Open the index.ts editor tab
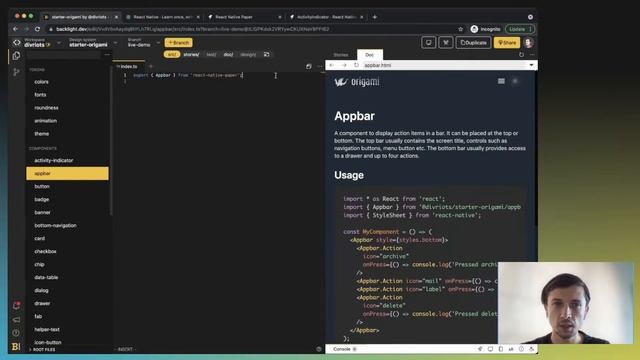The image size is (640, 360). tap(129, 66)
